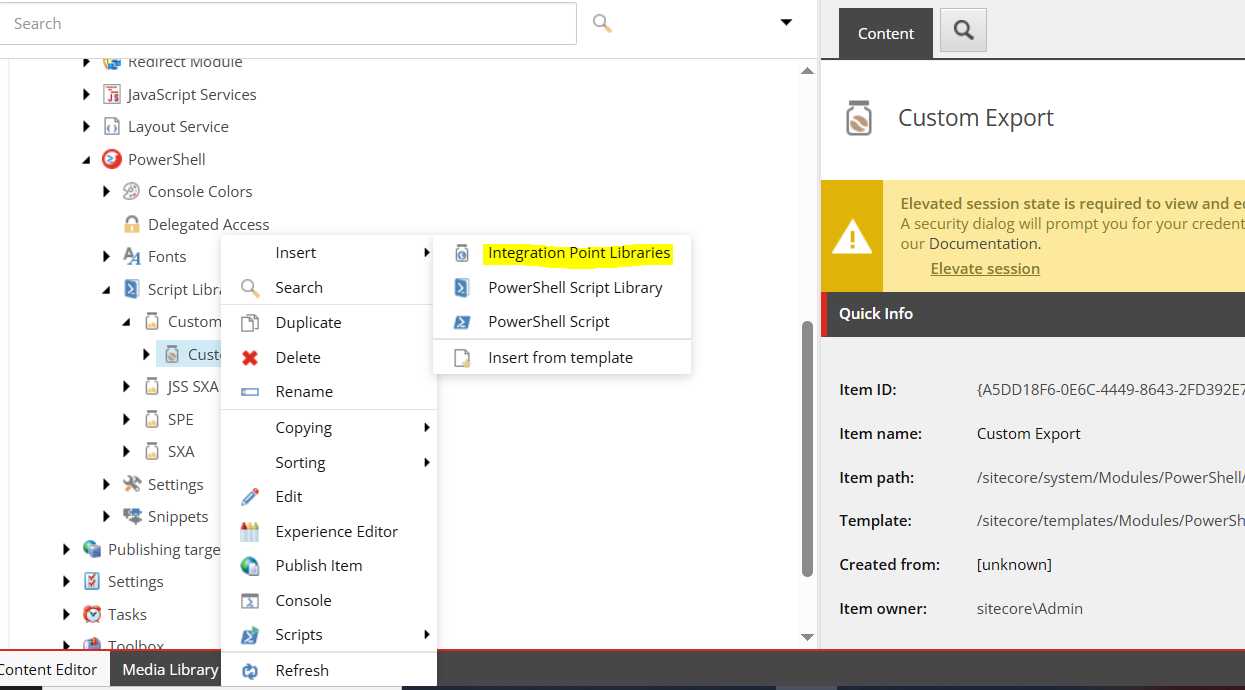Select the Fonts item icon
Image resolution: width=1245 pixels, height=690 pixels.
click(132, 256)
